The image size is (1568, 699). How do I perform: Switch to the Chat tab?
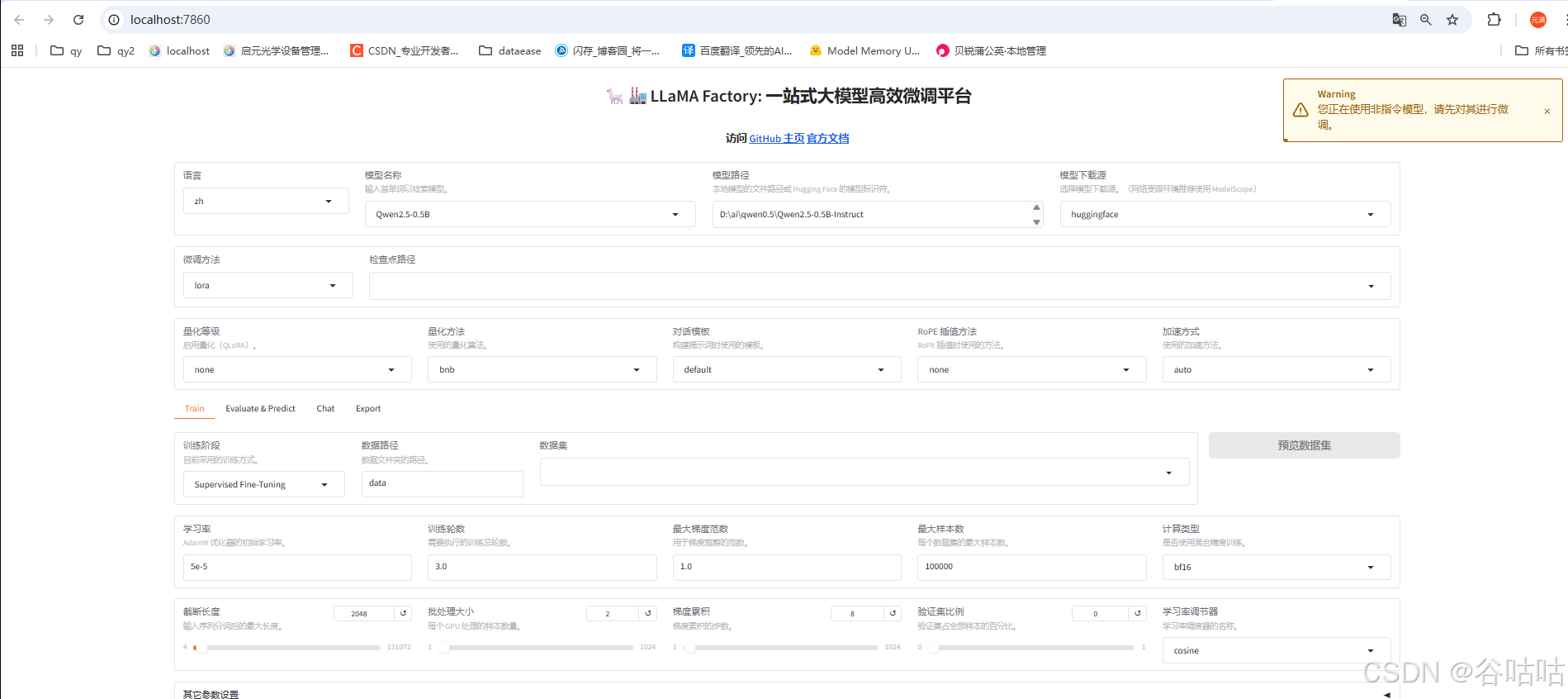click(x=325, y=408)
